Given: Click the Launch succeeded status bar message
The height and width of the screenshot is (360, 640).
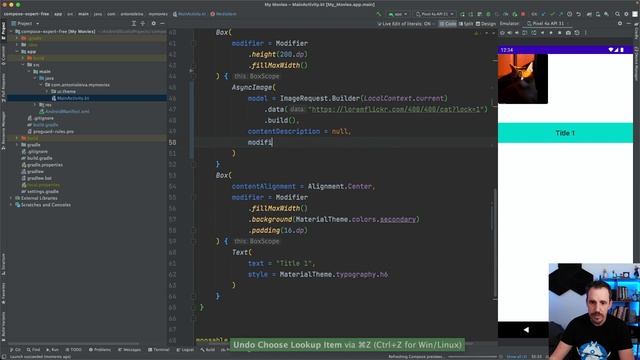Looking at the screenshot, I should pos(40,357).
